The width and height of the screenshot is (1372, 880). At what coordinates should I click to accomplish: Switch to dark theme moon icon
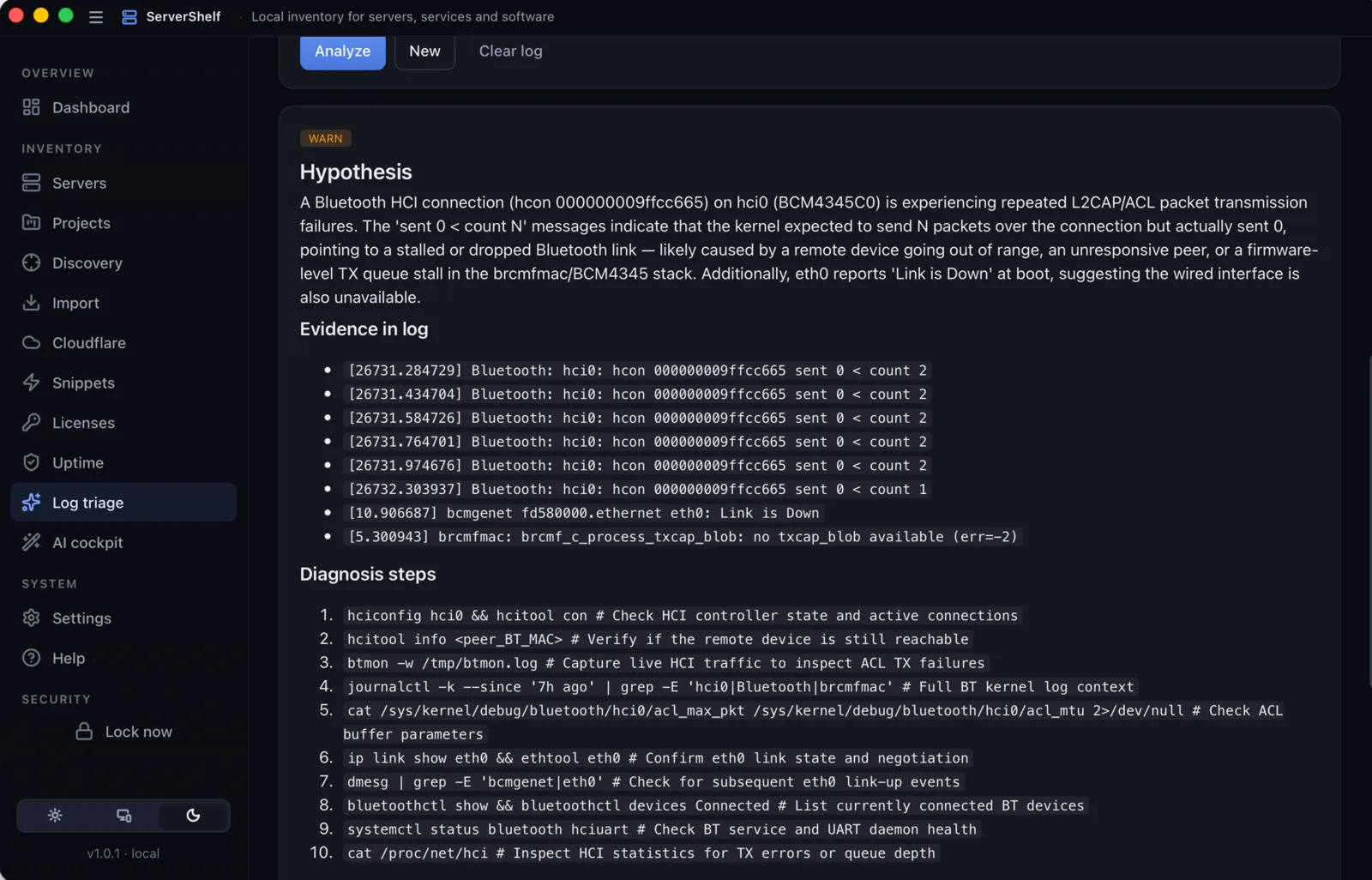click(x=193, y=816)
